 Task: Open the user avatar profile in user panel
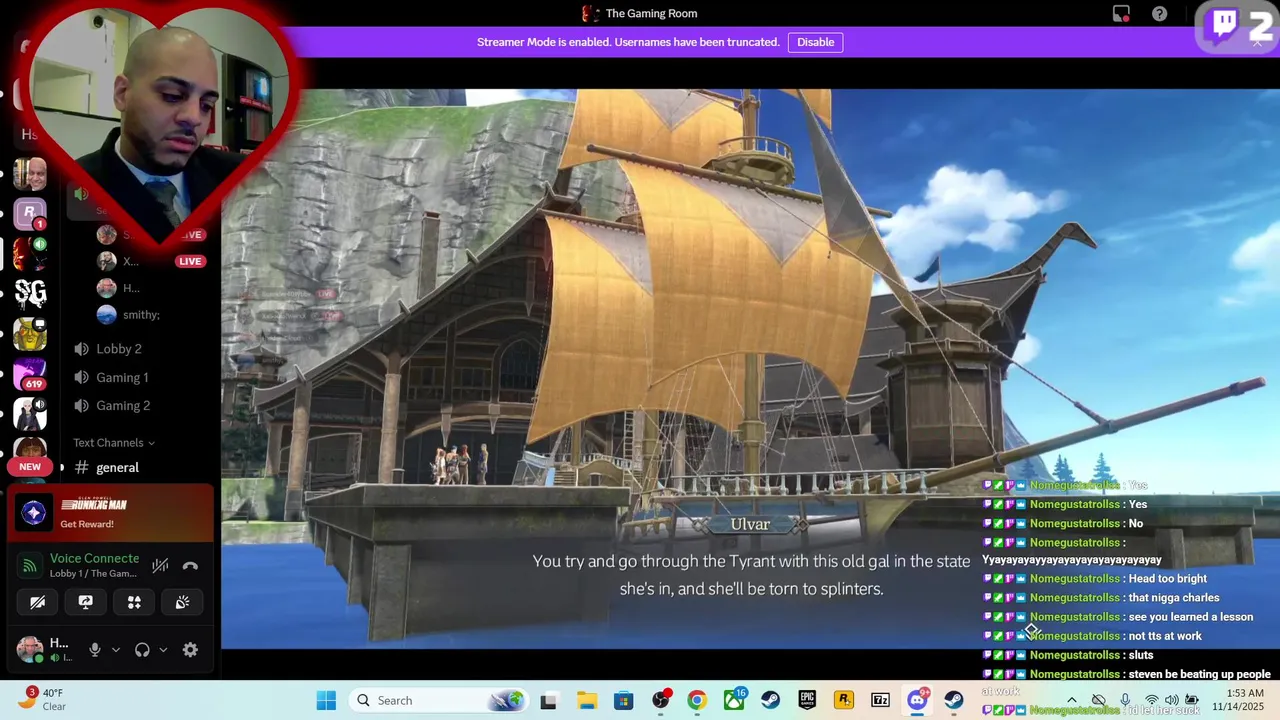[30, 650]
